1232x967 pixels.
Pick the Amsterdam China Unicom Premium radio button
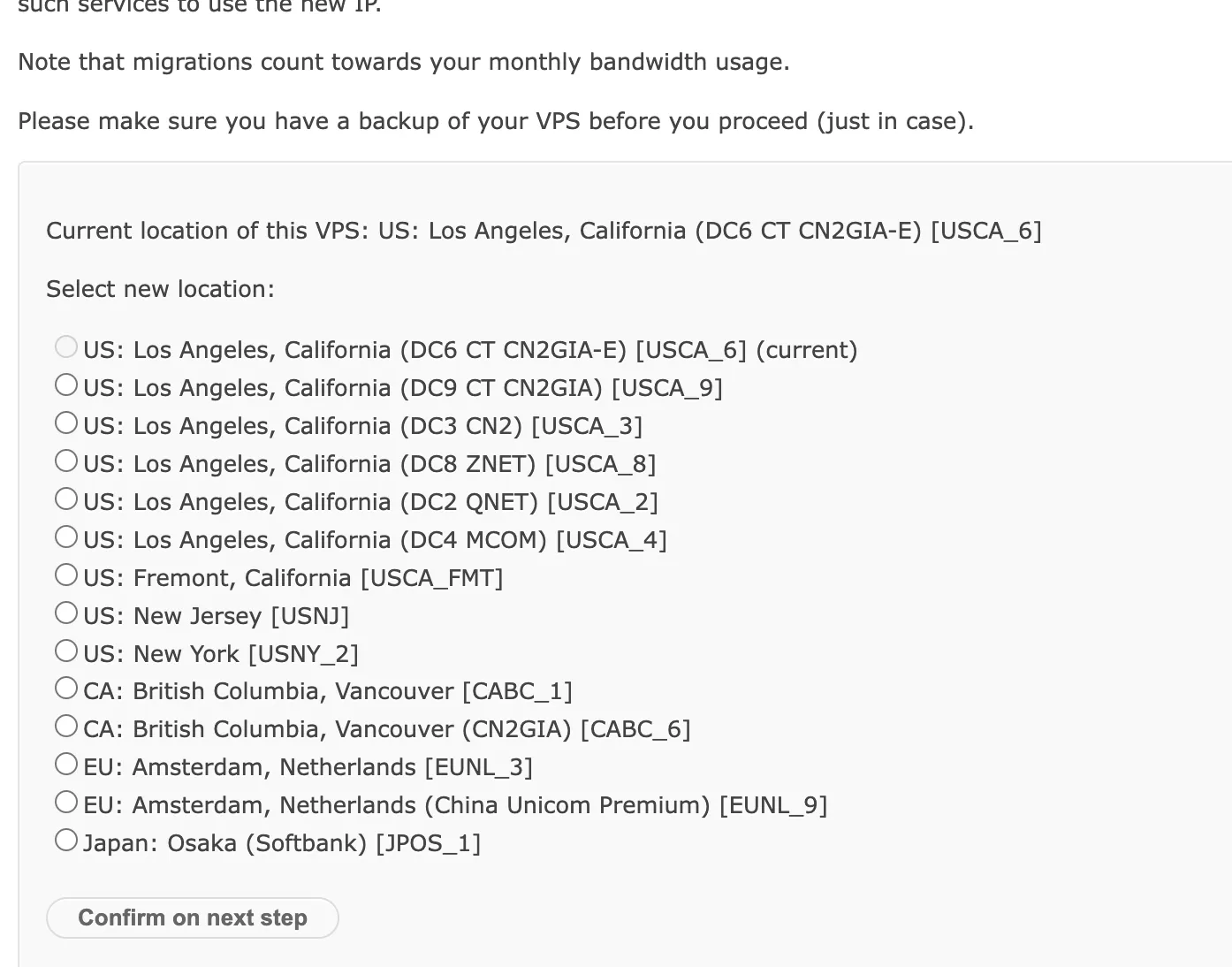66,803
